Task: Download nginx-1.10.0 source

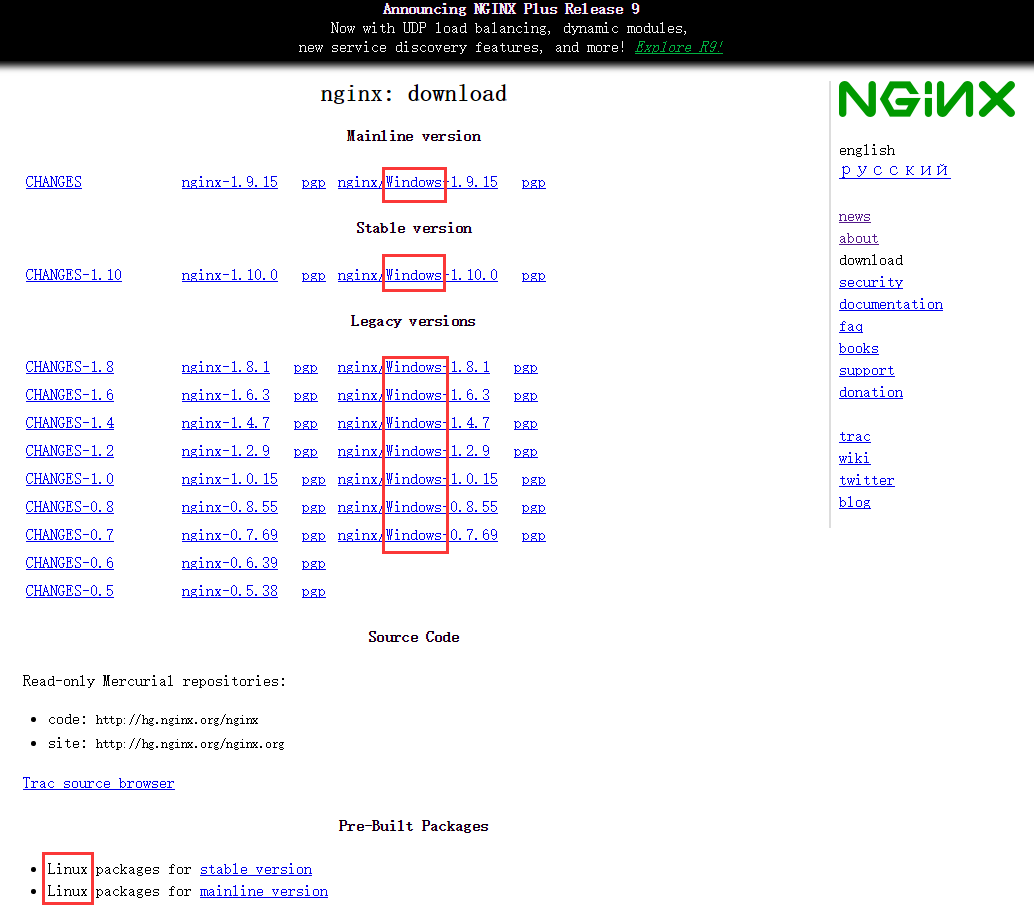Action: (229, 275)
